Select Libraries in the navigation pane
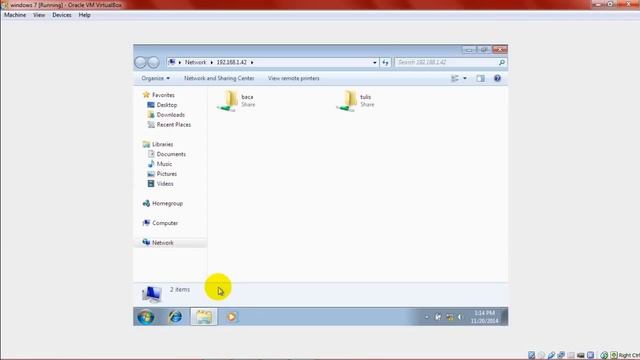640x360 pixels. pyautogui.click(x=158, y=144)
